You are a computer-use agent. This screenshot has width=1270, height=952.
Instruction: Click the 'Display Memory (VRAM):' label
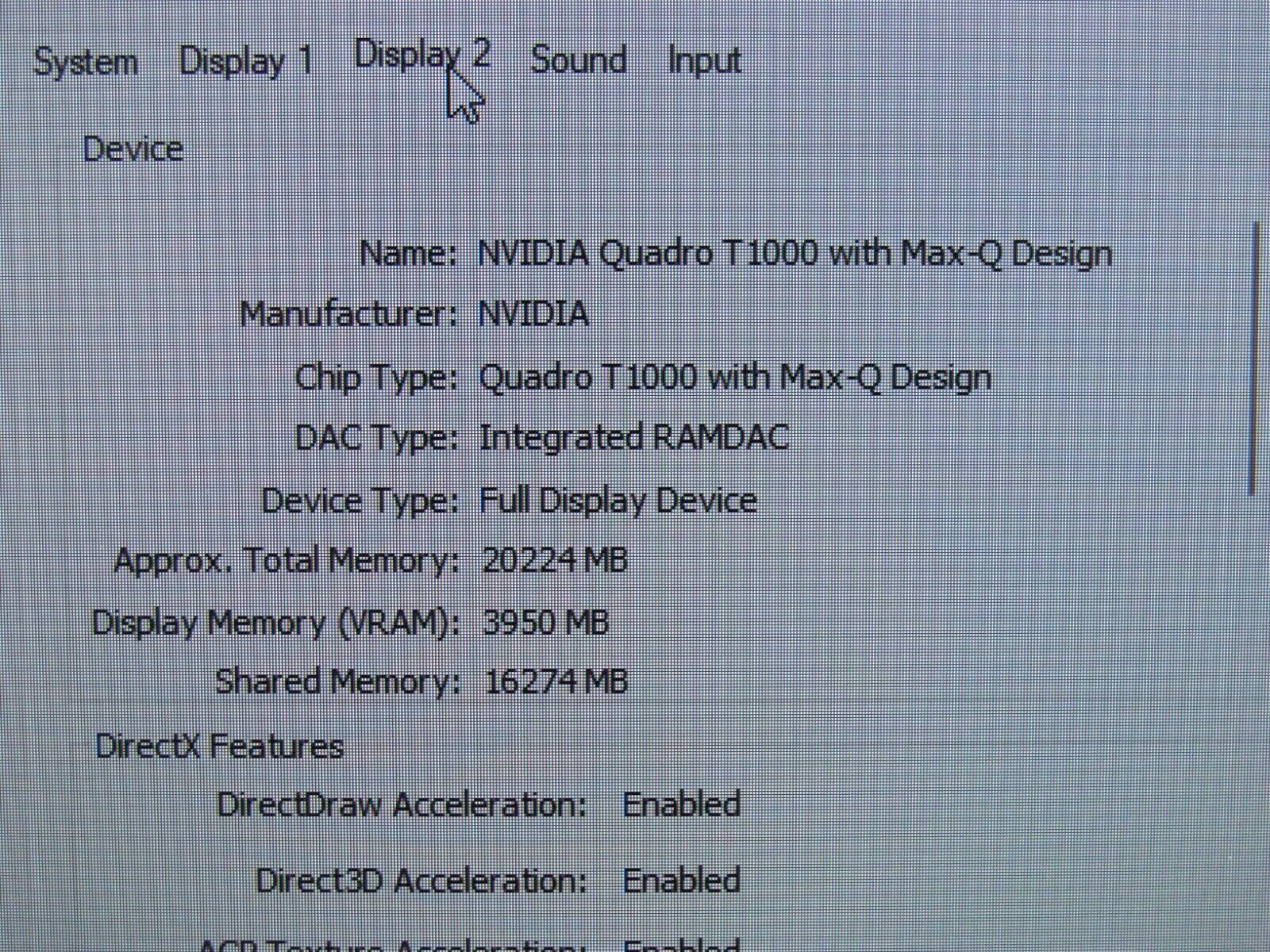coord(276,624)
